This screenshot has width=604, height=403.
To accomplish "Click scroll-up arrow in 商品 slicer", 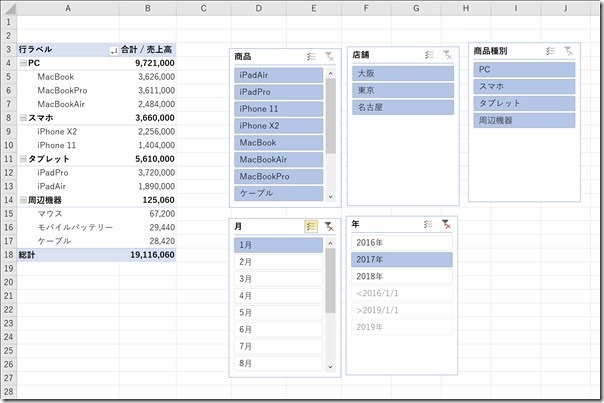I will 331,73.
